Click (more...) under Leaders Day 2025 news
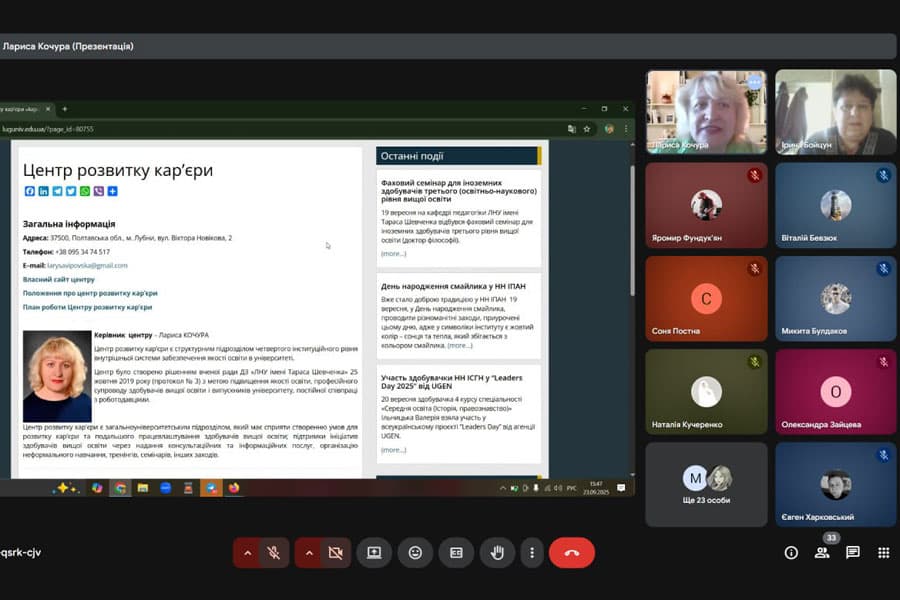Screen dimensions: 900x600 click(394, 450)
